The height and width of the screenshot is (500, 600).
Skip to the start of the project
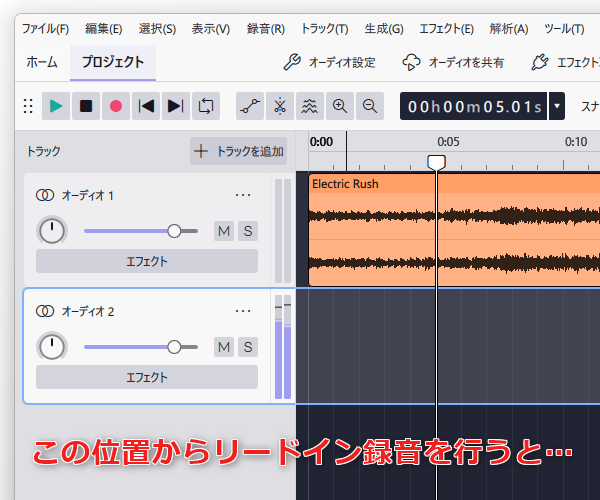coord(146,106)
